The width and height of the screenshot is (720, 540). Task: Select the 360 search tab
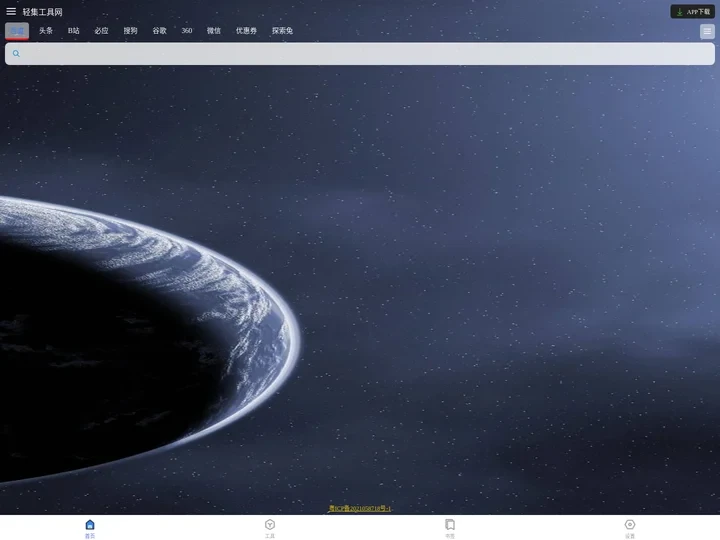tap(187, 31)
